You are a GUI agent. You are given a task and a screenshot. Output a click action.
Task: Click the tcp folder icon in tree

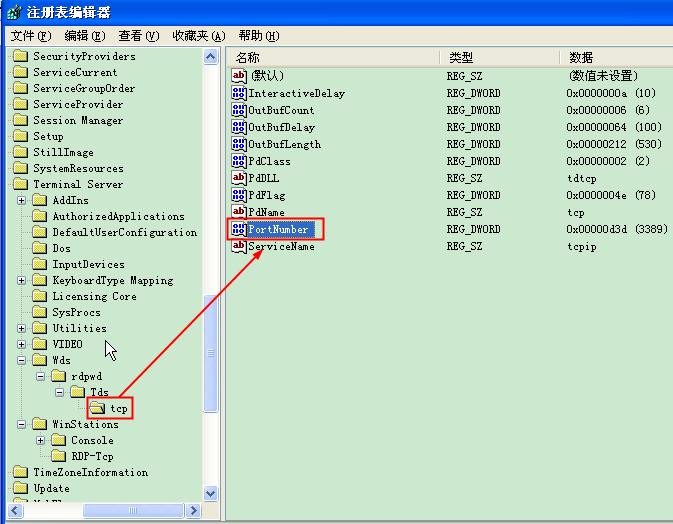tap(96, 408)
